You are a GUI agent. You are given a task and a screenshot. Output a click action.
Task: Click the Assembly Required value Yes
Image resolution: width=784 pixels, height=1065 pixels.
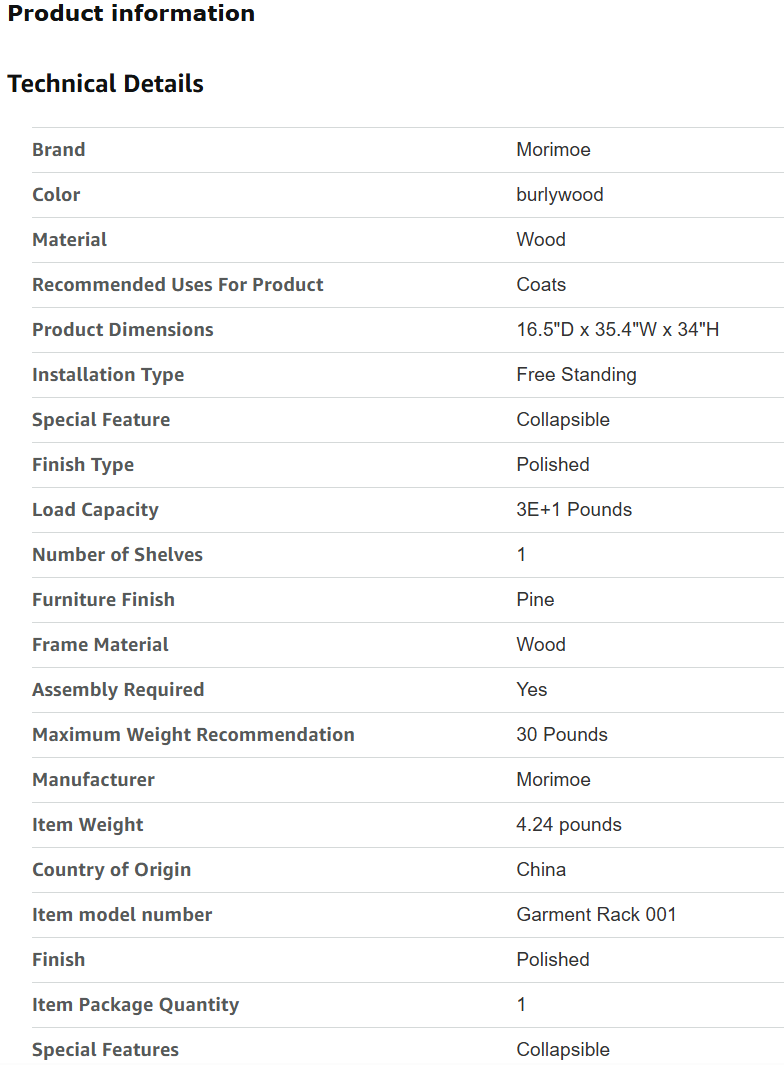click(531, 689)
